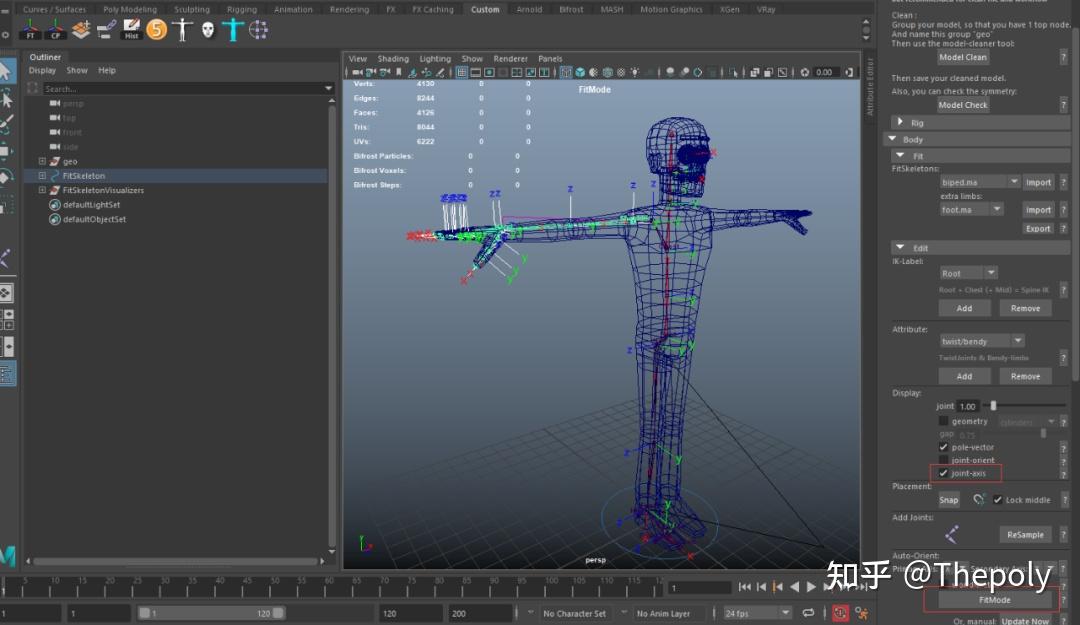
Task: Click the orange Bifrost shelf icon numbered 5
Action: click(156, 30)
